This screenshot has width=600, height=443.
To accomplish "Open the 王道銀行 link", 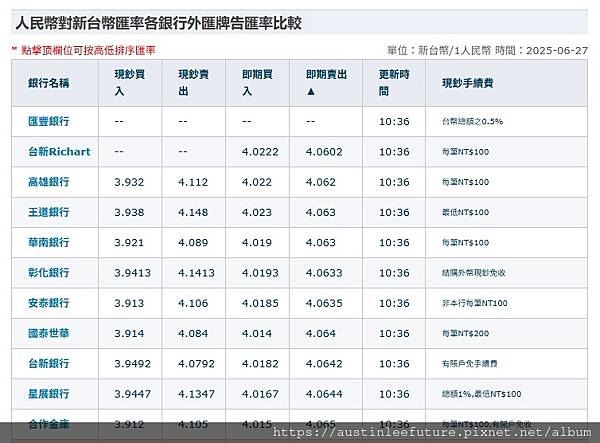I will click(x=49, y=212).
